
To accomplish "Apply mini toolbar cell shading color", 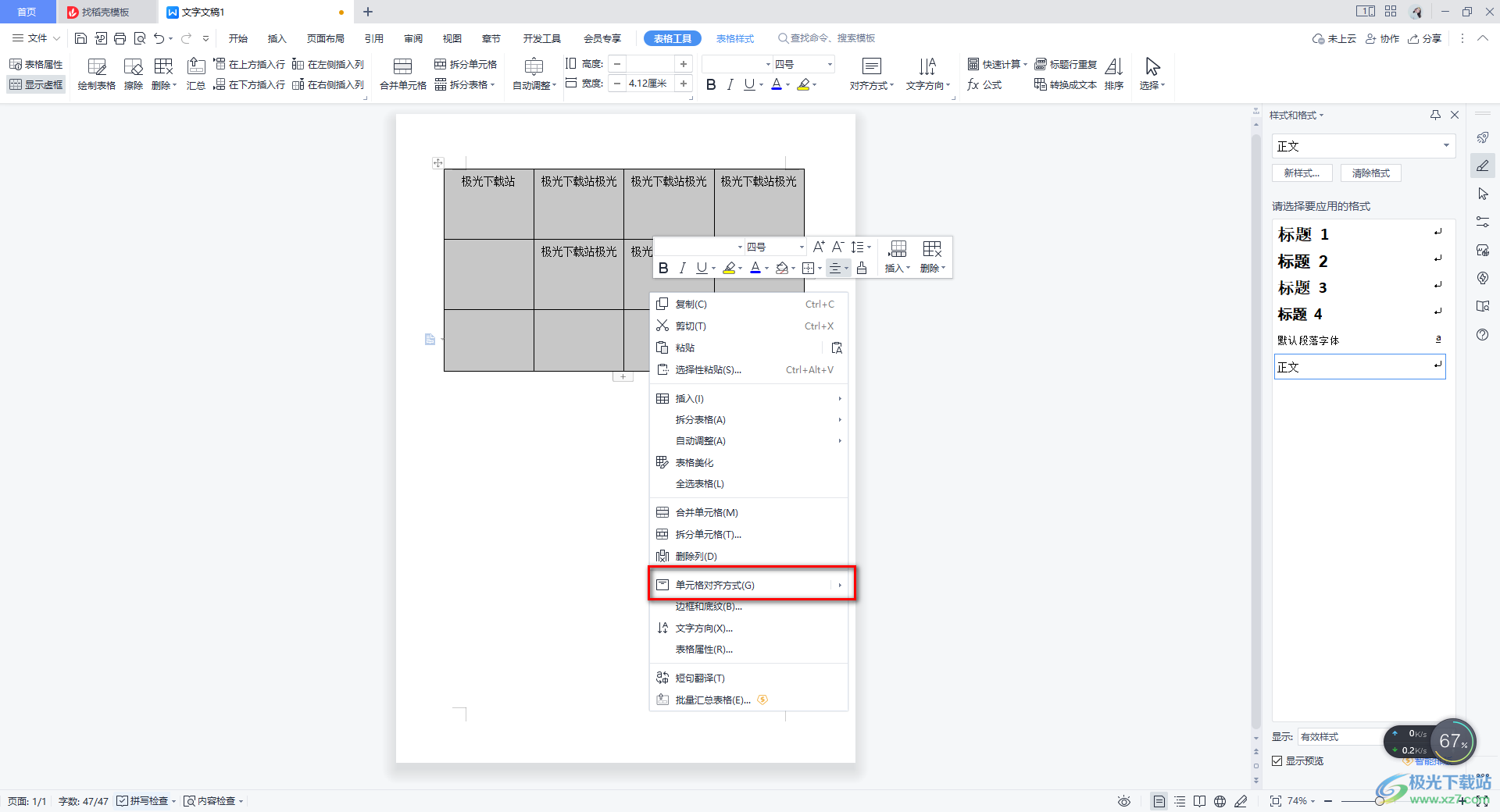I will point(782,269).
